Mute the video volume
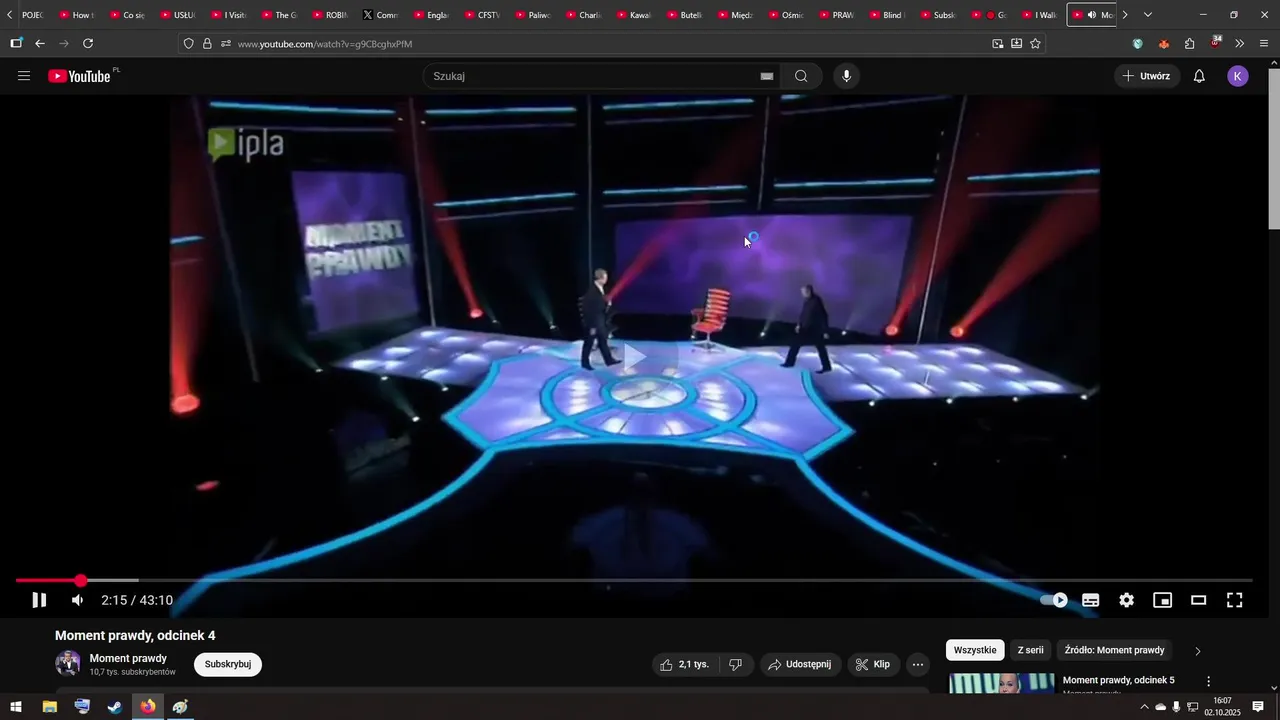Image resolution: width=1280 pixels, height=720 pixels. click(78, 600)
